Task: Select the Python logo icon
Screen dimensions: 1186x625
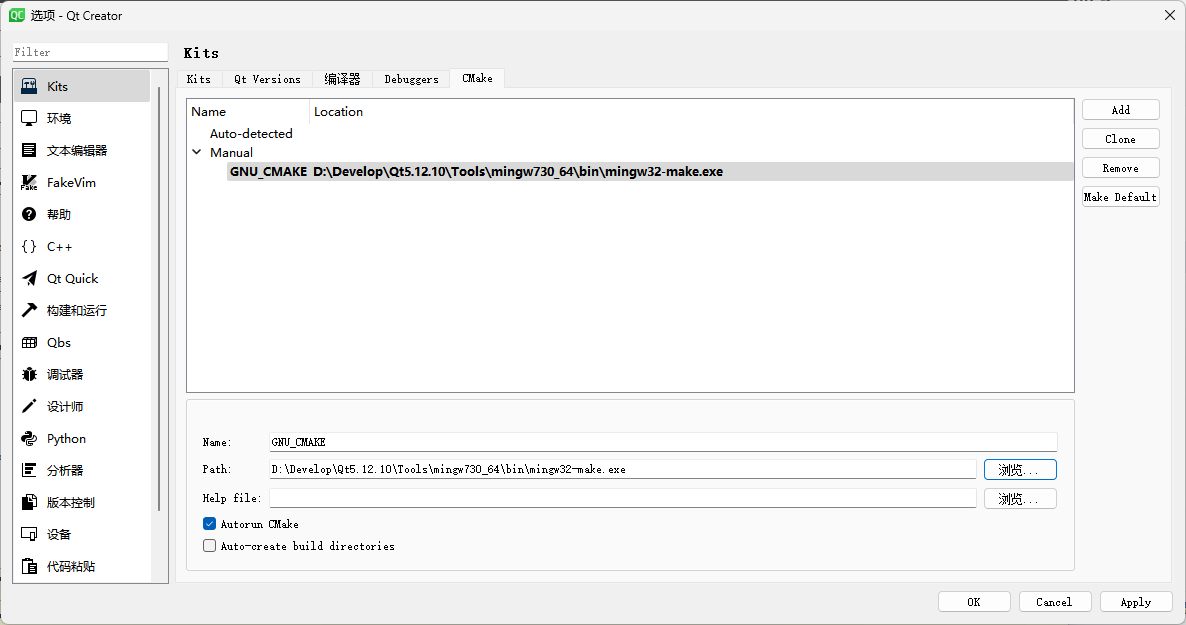Action: tap(29, 438)
